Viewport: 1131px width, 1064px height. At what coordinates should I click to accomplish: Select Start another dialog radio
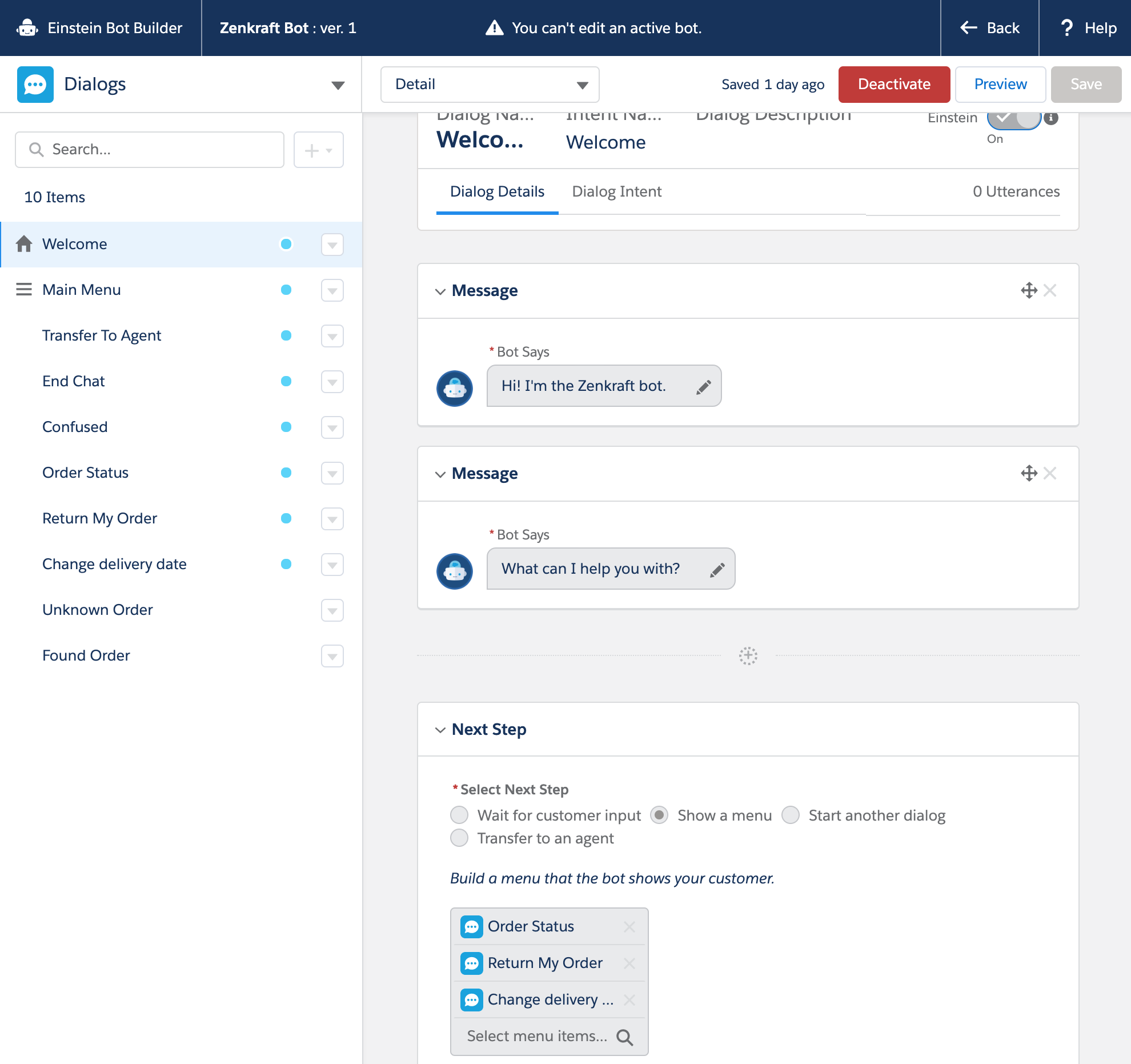pos(791,815)
